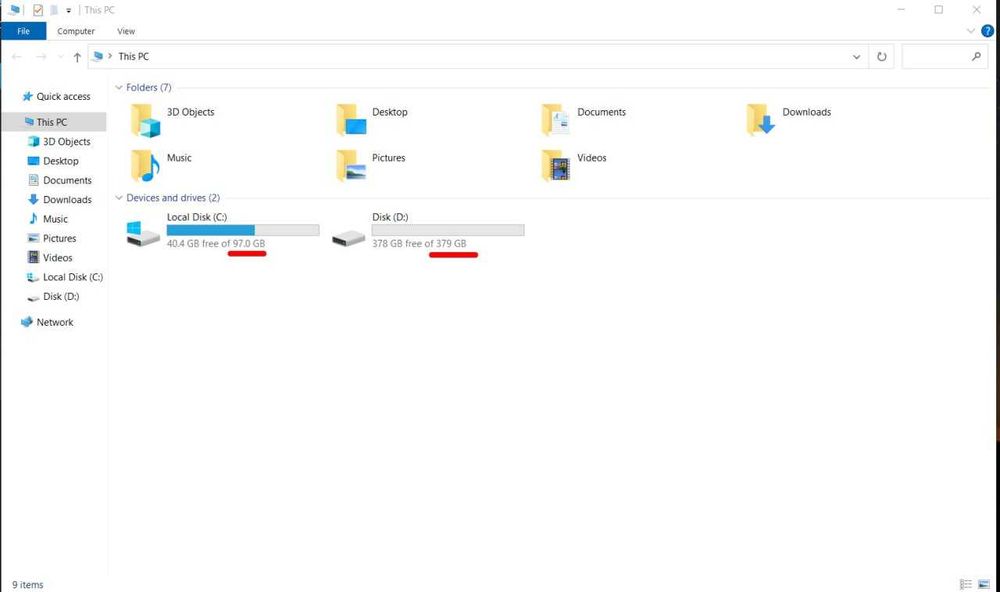Switch to Large icons view layout icon
Image resolution: width=1000 pixels, height=592 pixels.
point(983,584)
